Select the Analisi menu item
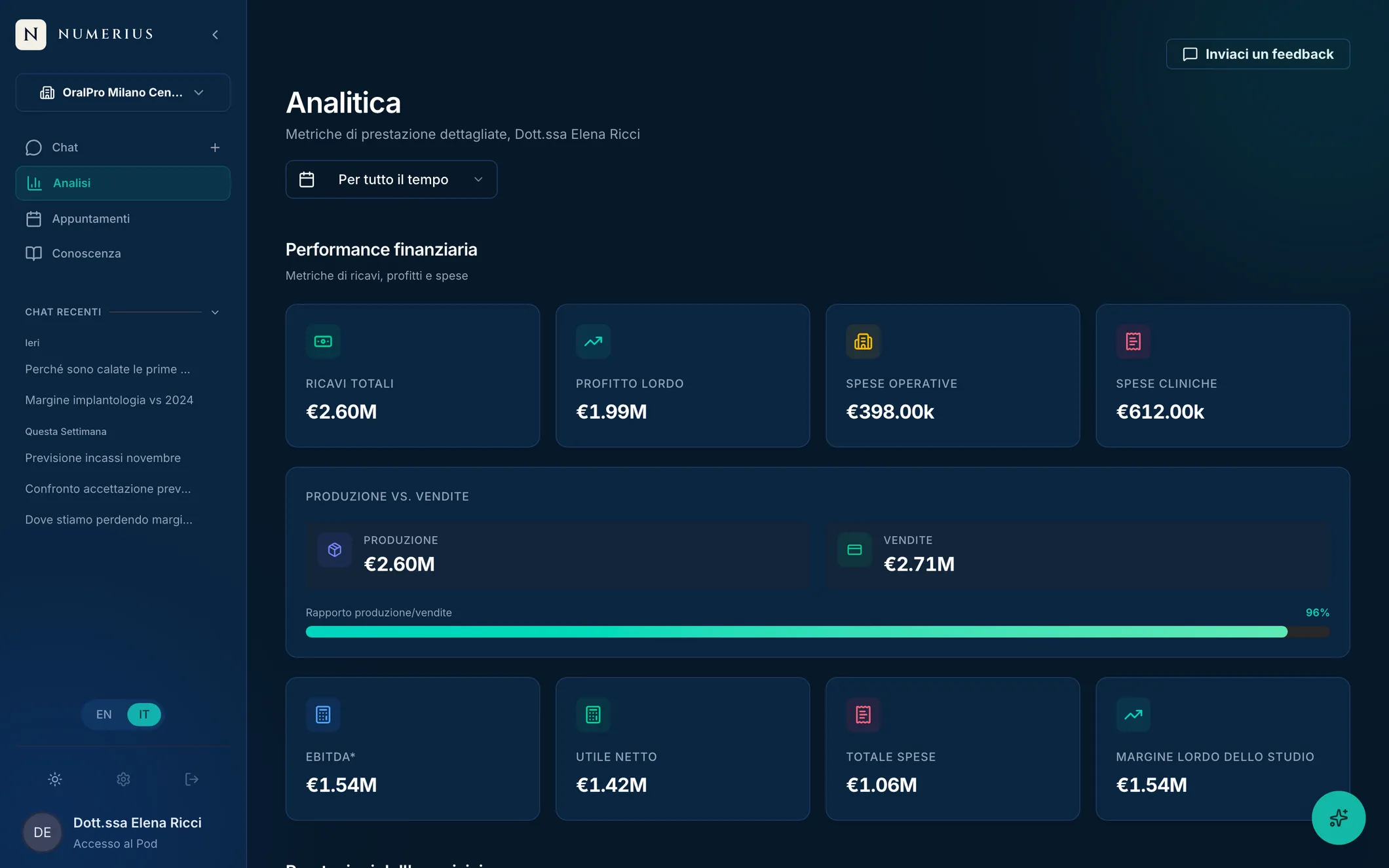 [x=123, y=183]
